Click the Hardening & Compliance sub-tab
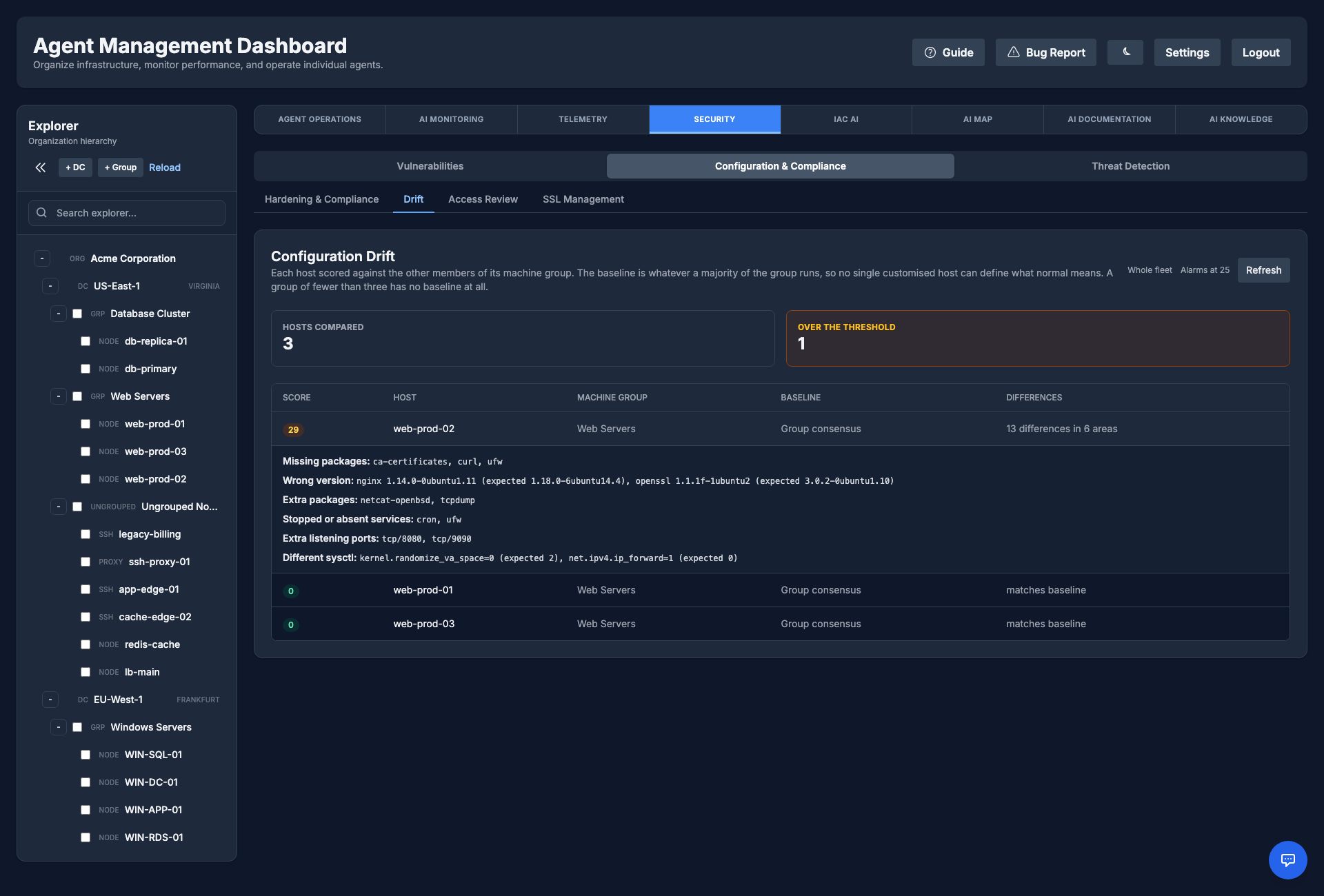This screenshot has height=896, width=1324. point(321,199)
